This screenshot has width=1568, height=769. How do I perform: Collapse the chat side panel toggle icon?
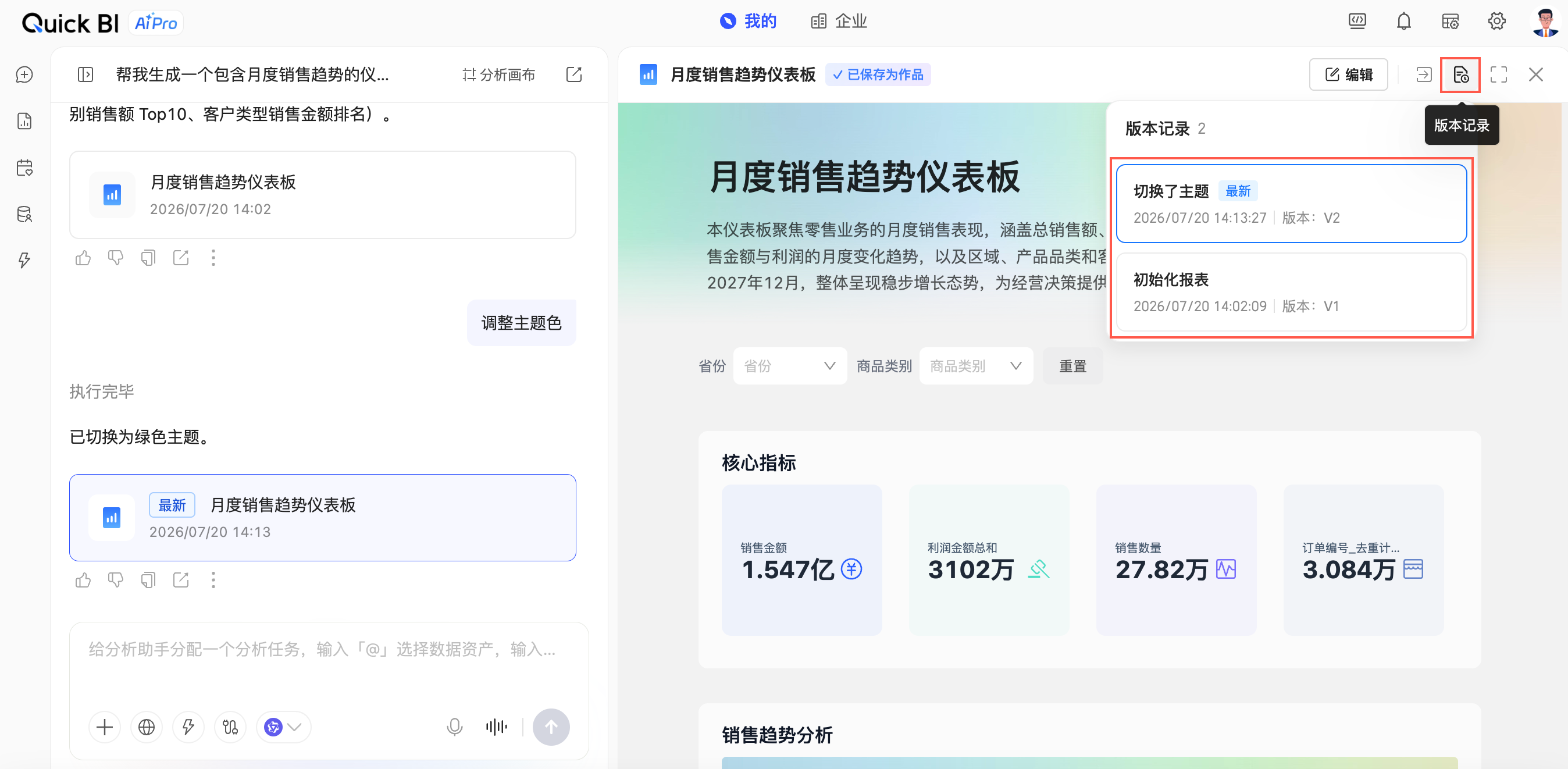pos(85,74)
